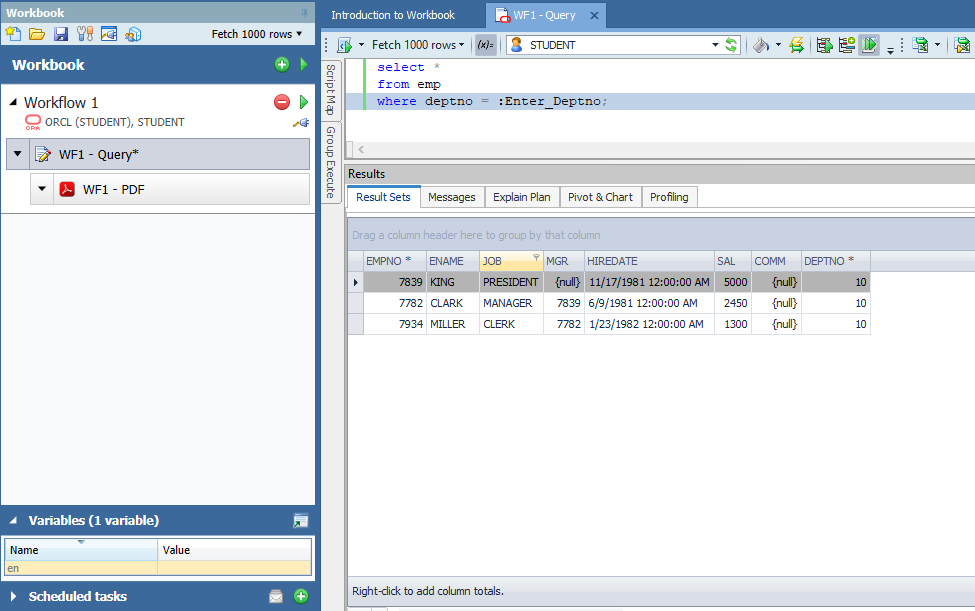Click the Variables section window icon

point(300,521)
